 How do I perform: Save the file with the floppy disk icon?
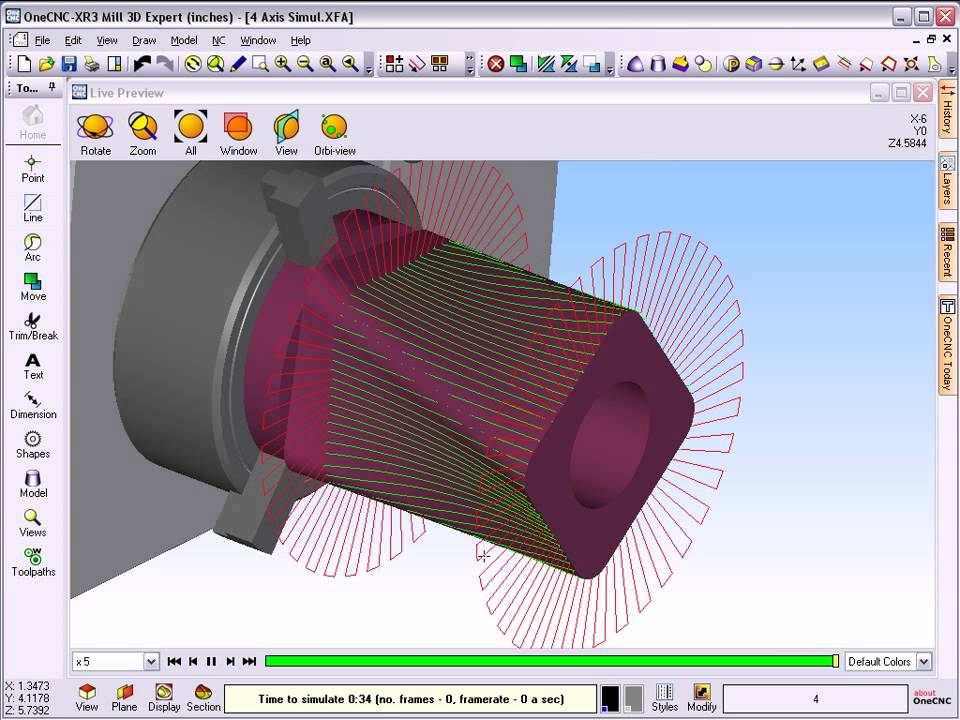pos(69,64)
